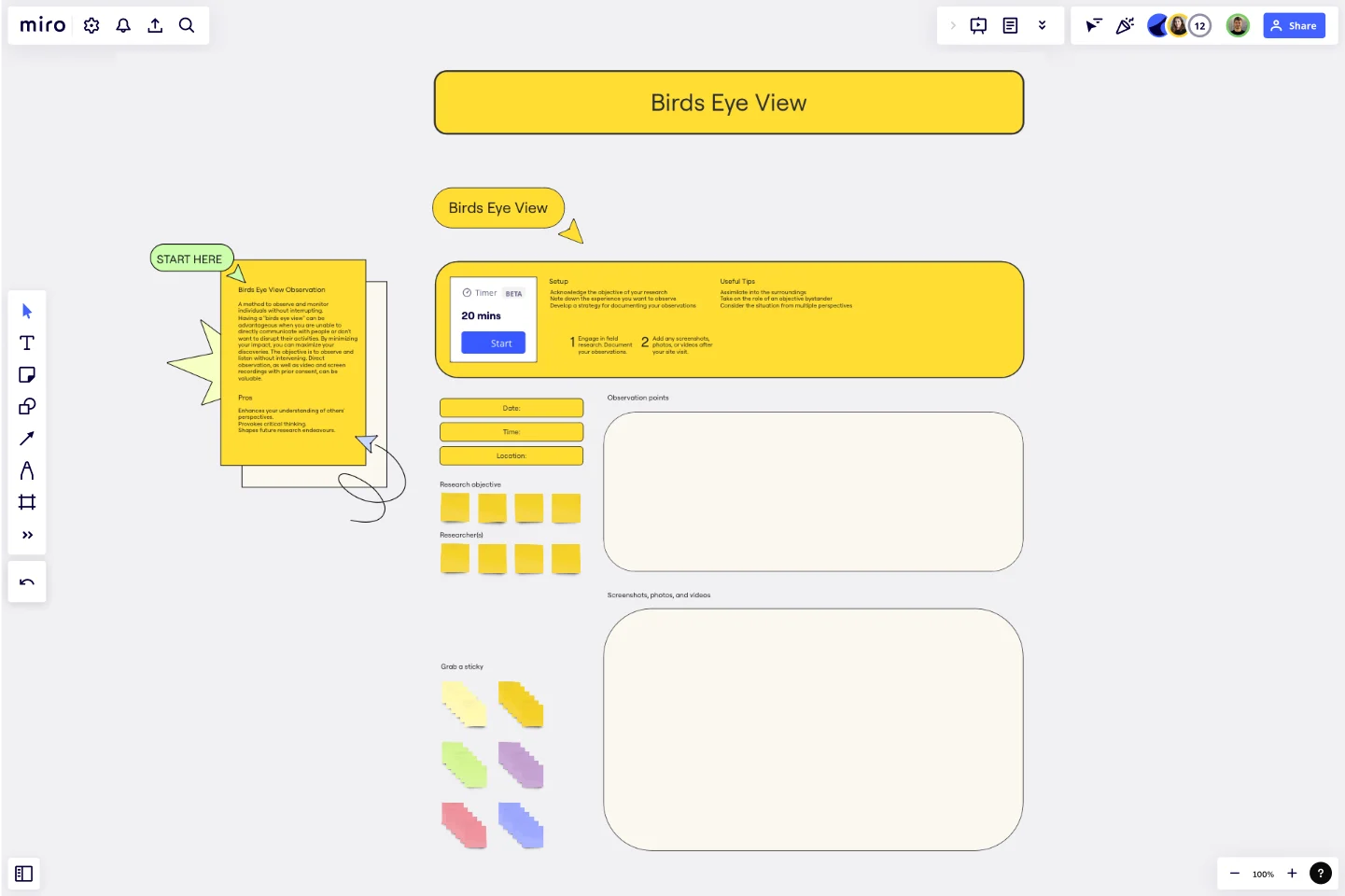The height and width of the screenshot is (896, 1345).
Task: Select the cursor Select tool
Action: pyautogui.click(x=27, y=311)
